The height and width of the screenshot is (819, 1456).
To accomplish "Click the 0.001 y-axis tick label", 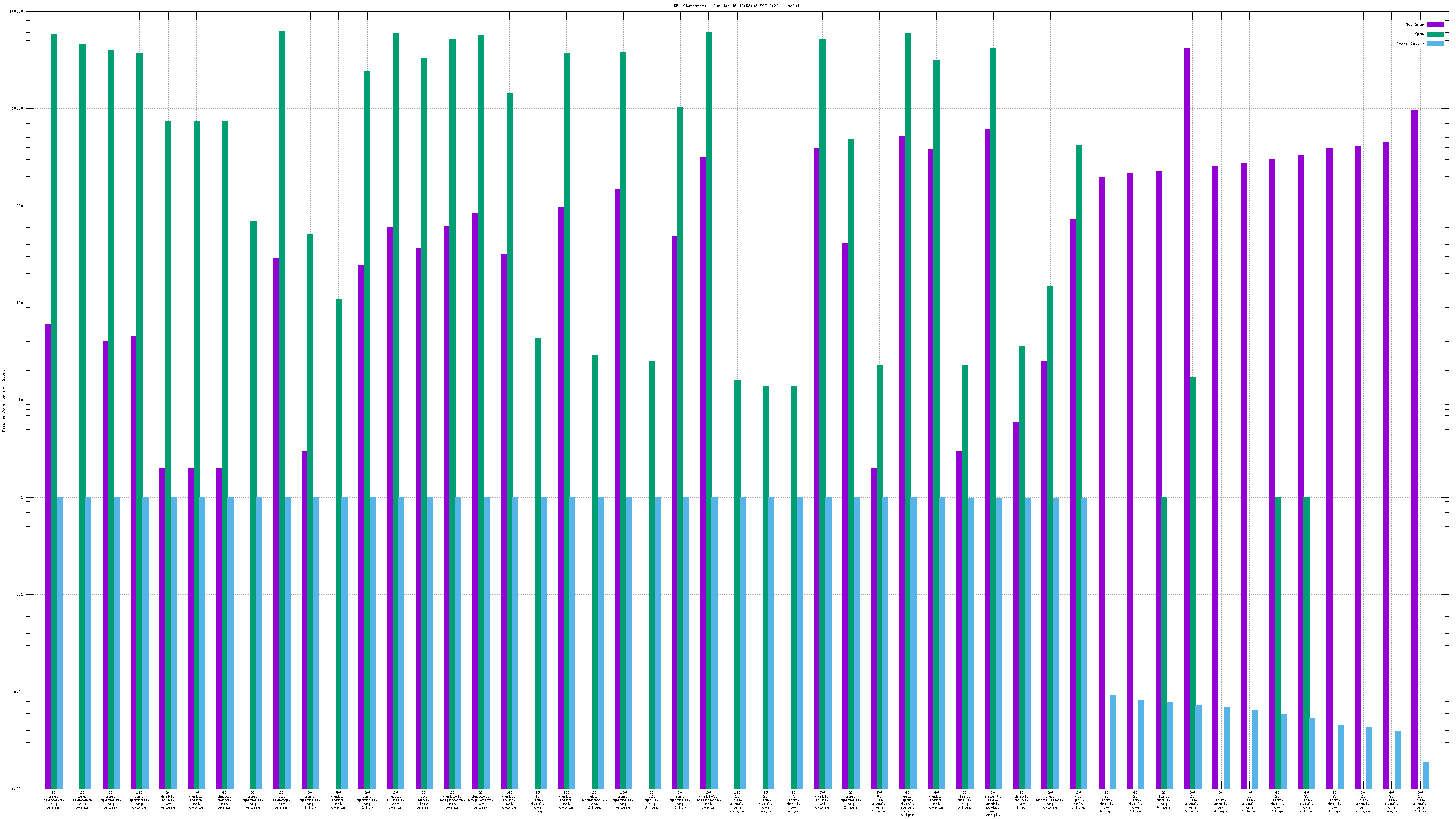I will coord(18,789).
